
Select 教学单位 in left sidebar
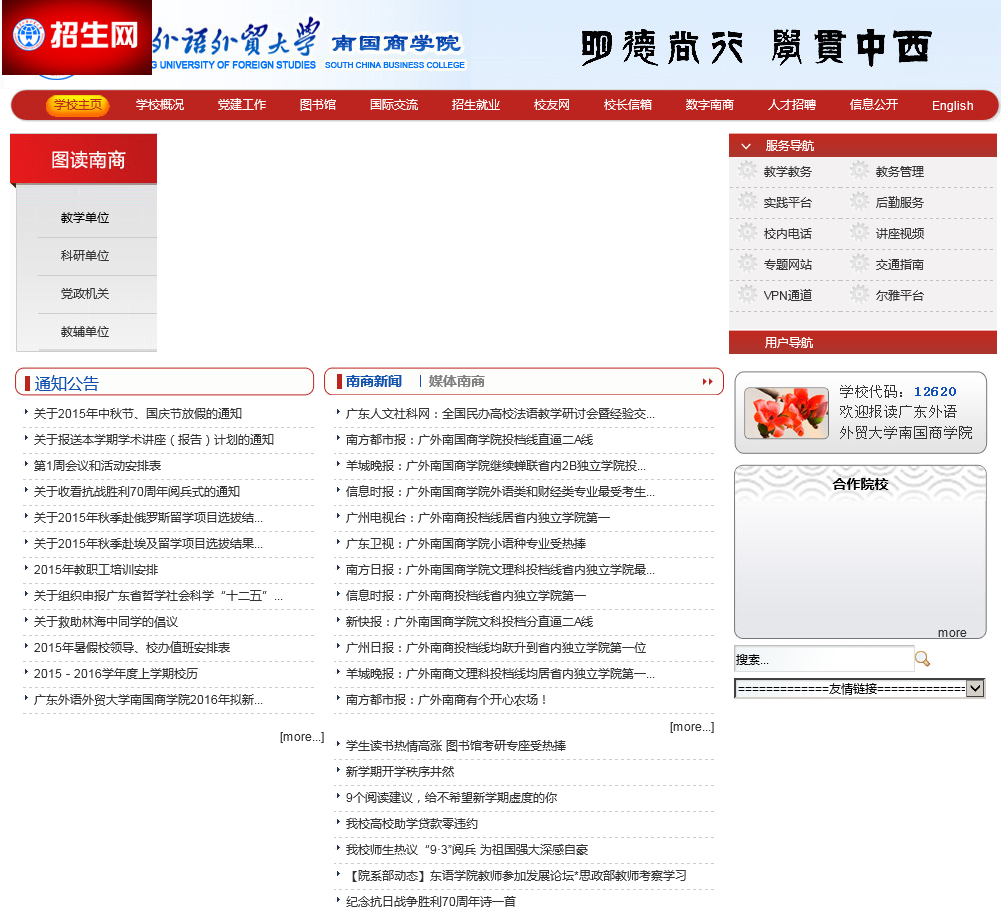click(x=85, y=218)
